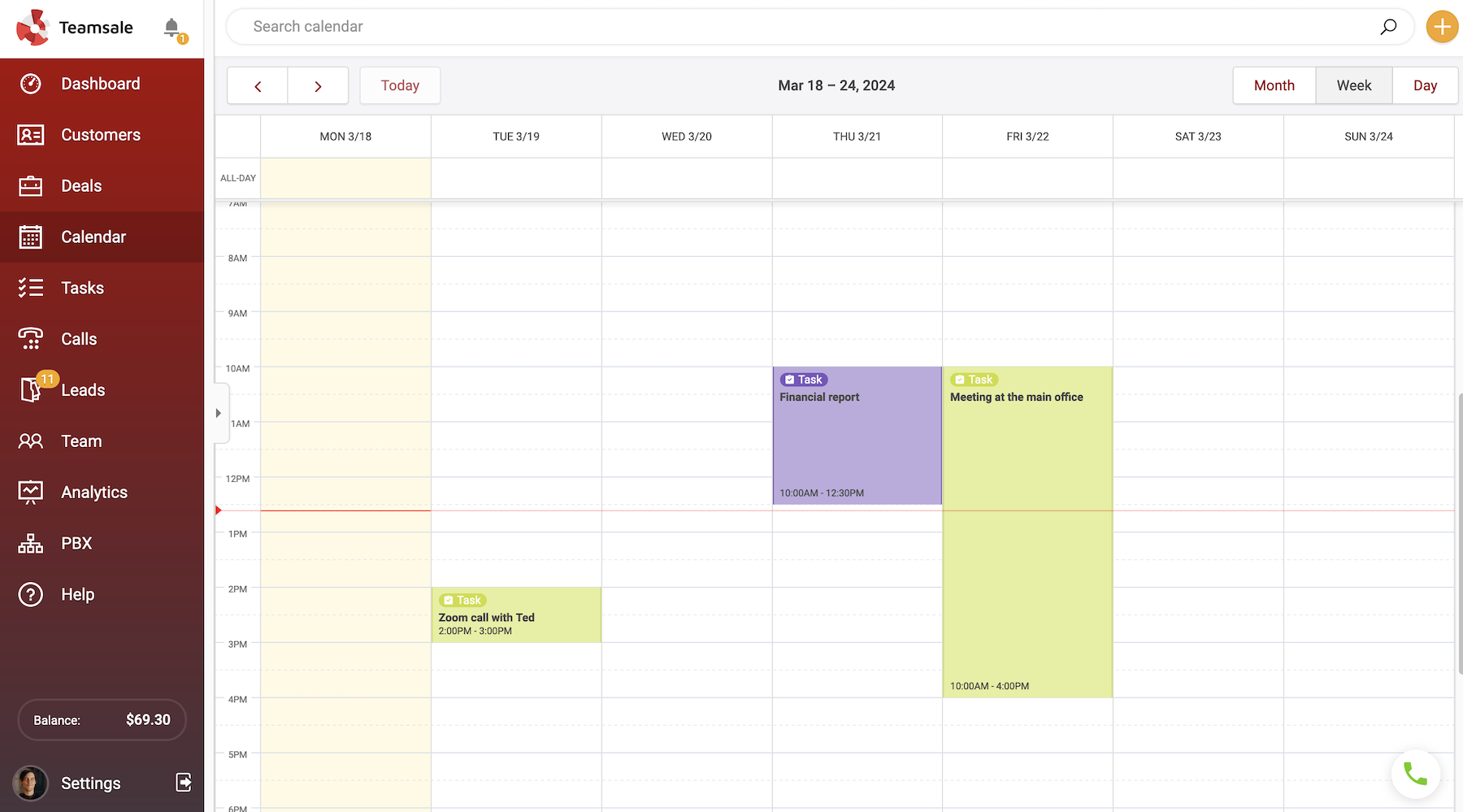The width and height of the screenshot is (1463, 812).
Task: Click the notification bell icon
Action: [171, 28]
